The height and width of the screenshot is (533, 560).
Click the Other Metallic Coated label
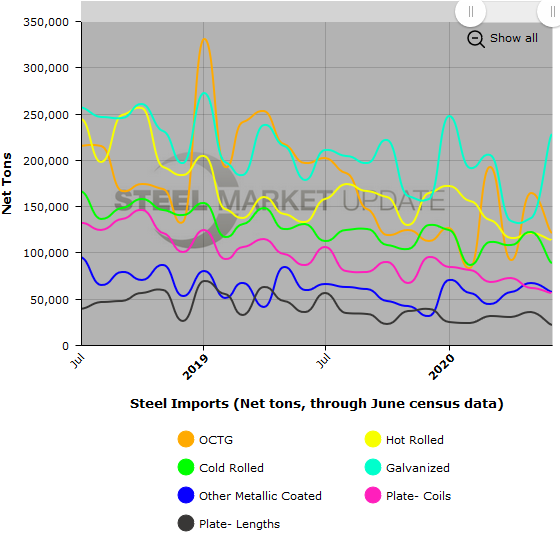tap(260, 496)
